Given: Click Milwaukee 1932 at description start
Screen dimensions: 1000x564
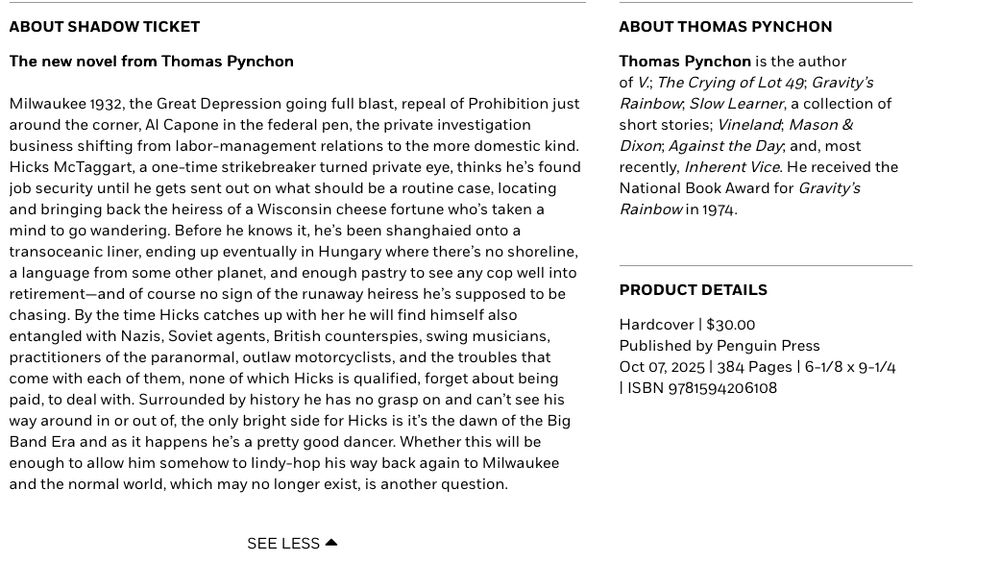Looking at the screenshot, I should click(x=66, y=103).
